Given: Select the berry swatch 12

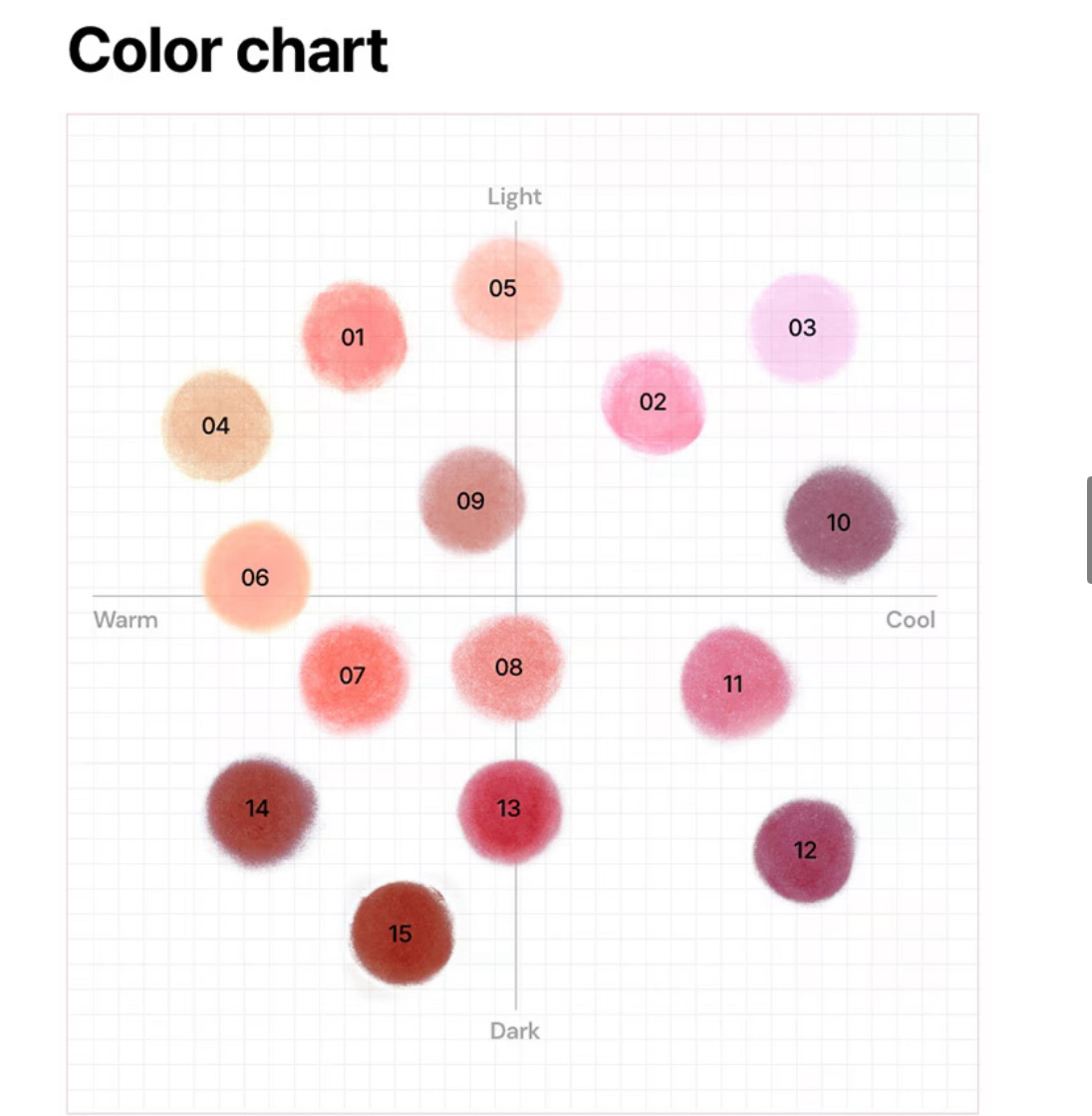Looking at the screenshot, I should click(x=805, y=850).
